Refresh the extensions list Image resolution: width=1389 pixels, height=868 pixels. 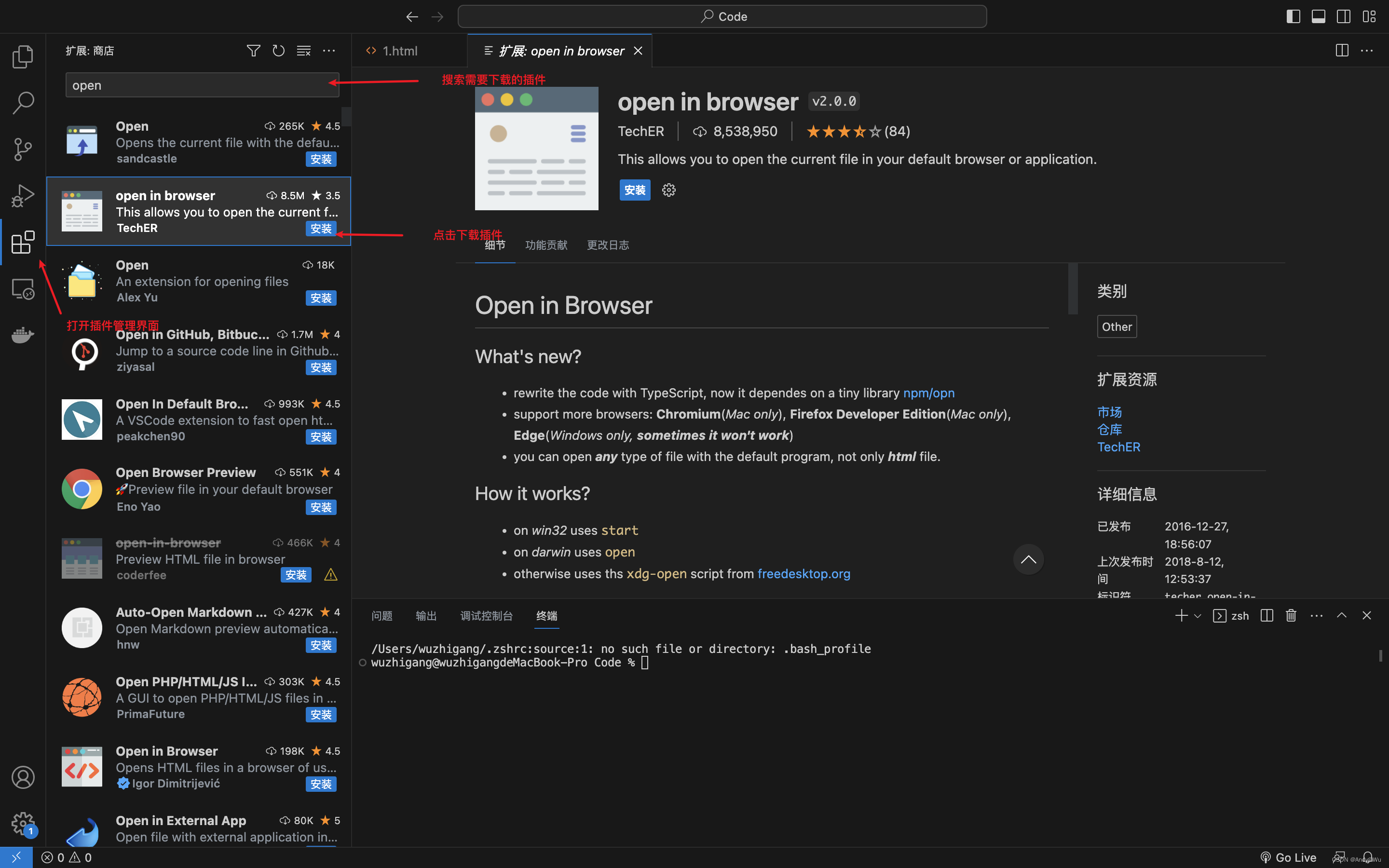click(x=278, y=51)
